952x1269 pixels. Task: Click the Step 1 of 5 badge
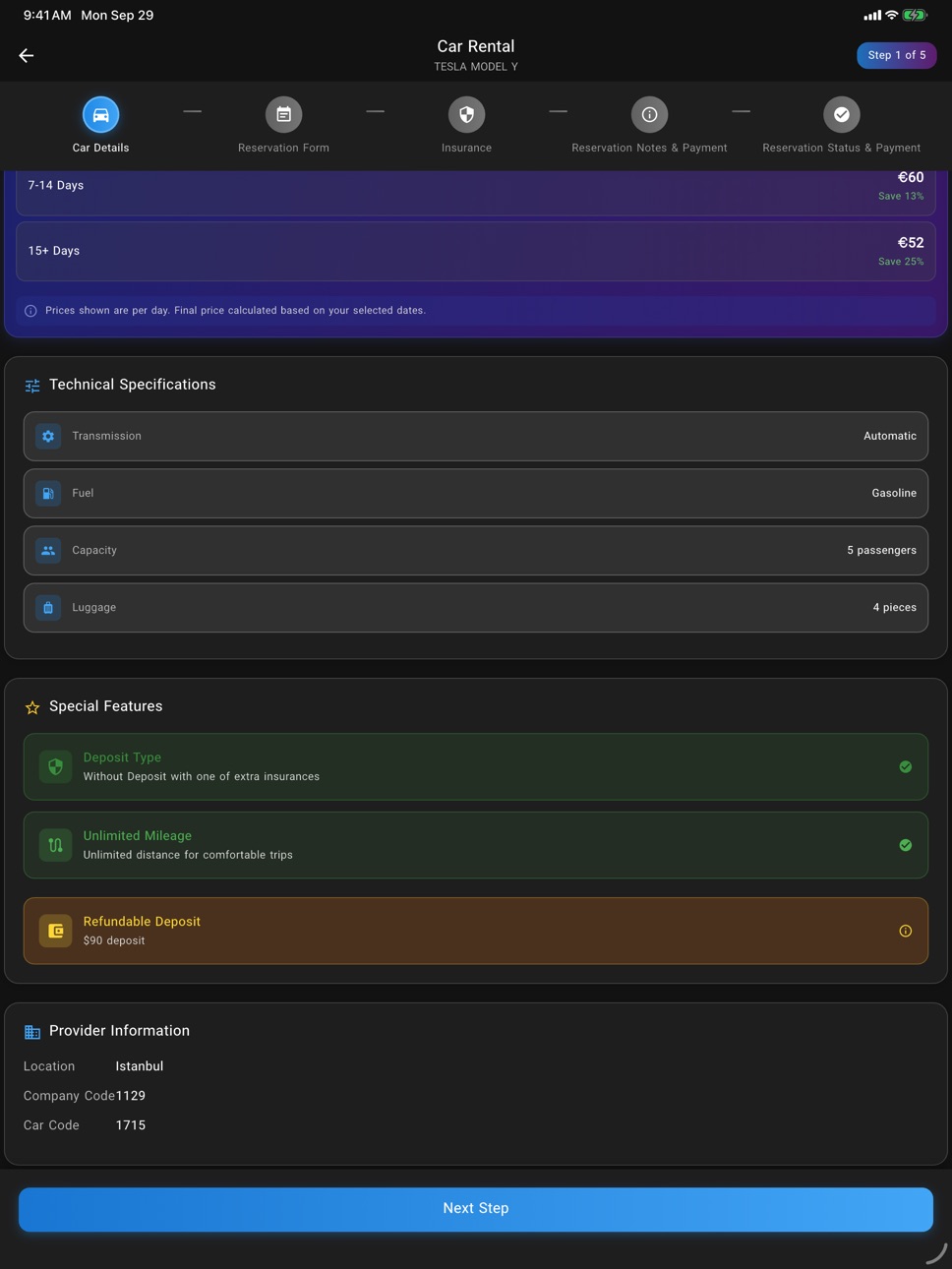pos(897,55)
